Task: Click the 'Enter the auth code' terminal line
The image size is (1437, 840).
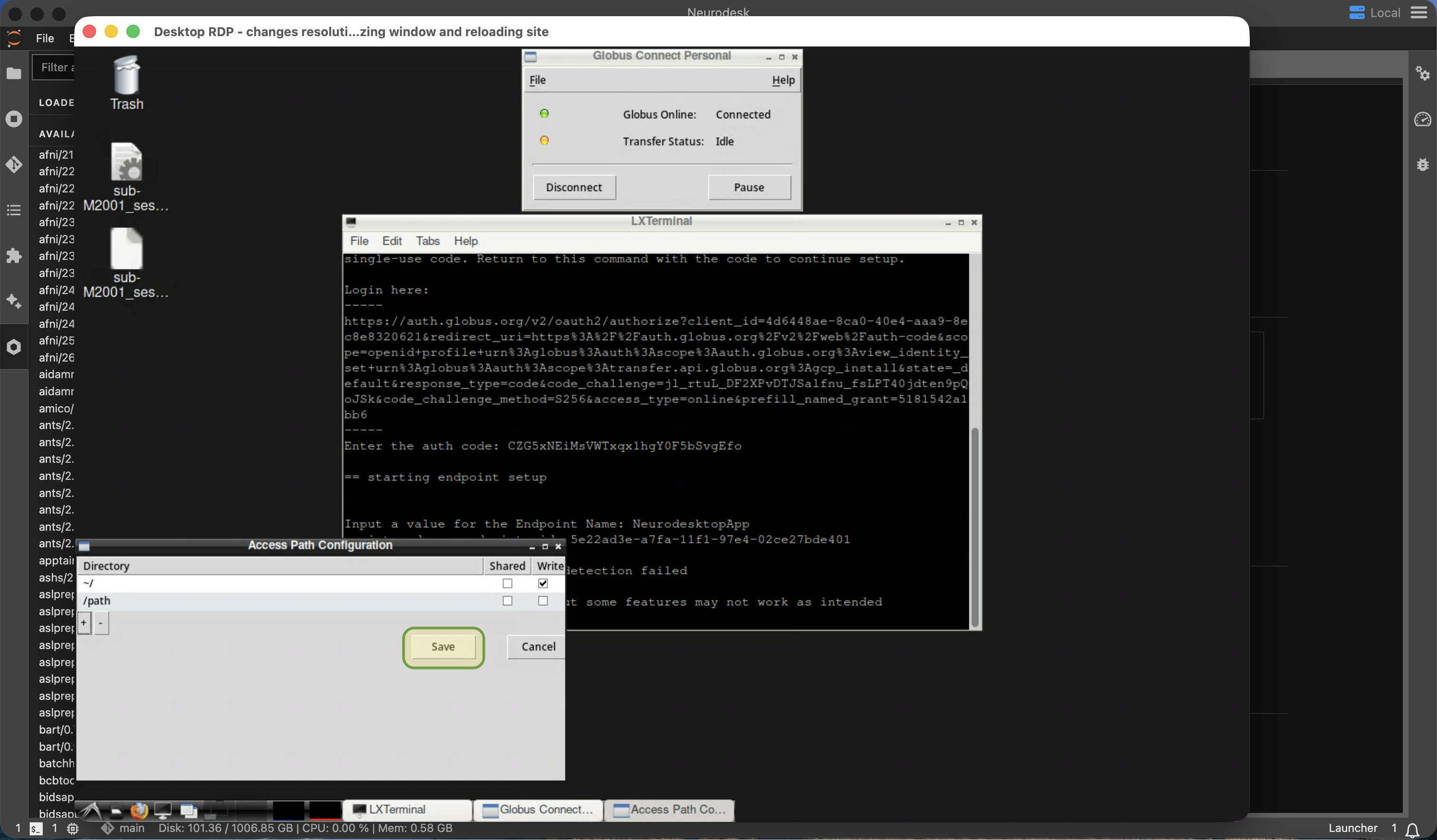Action: pyautogui.click(x=542, y=446)
